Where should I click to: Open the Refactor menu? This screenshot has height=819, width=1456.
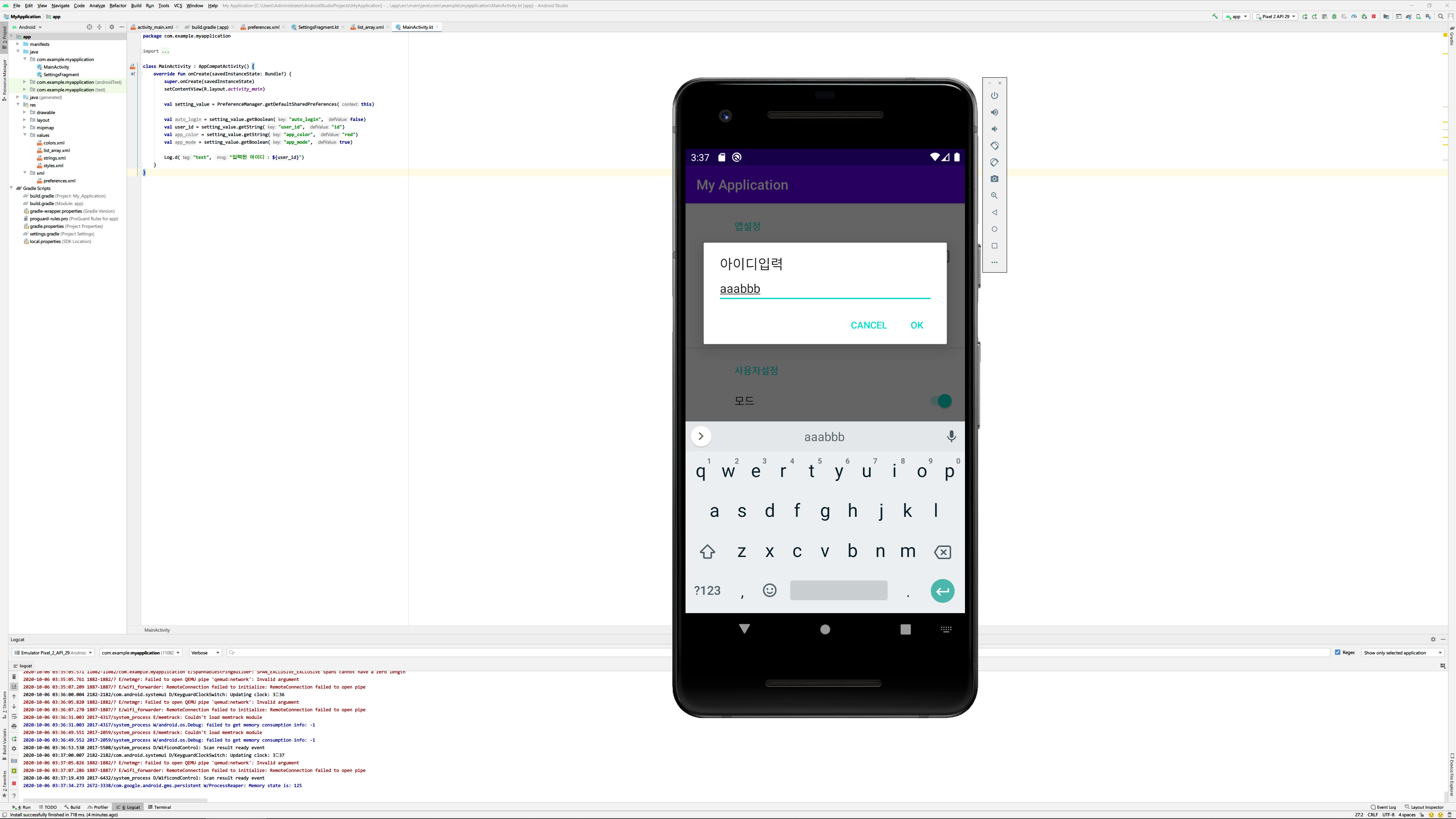coord(118,6)
